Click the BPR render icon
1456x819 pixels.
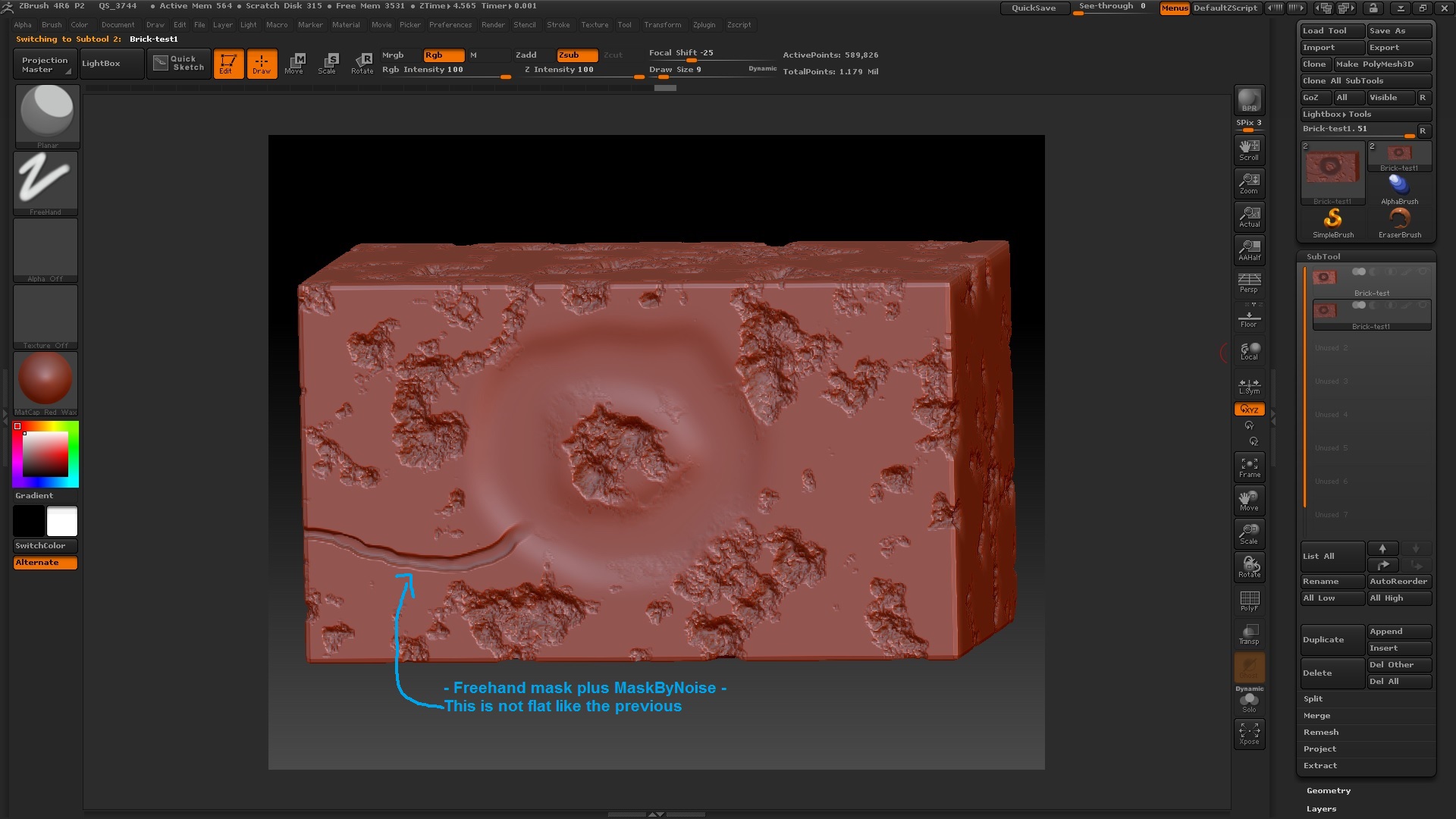tap(1249, 100)
